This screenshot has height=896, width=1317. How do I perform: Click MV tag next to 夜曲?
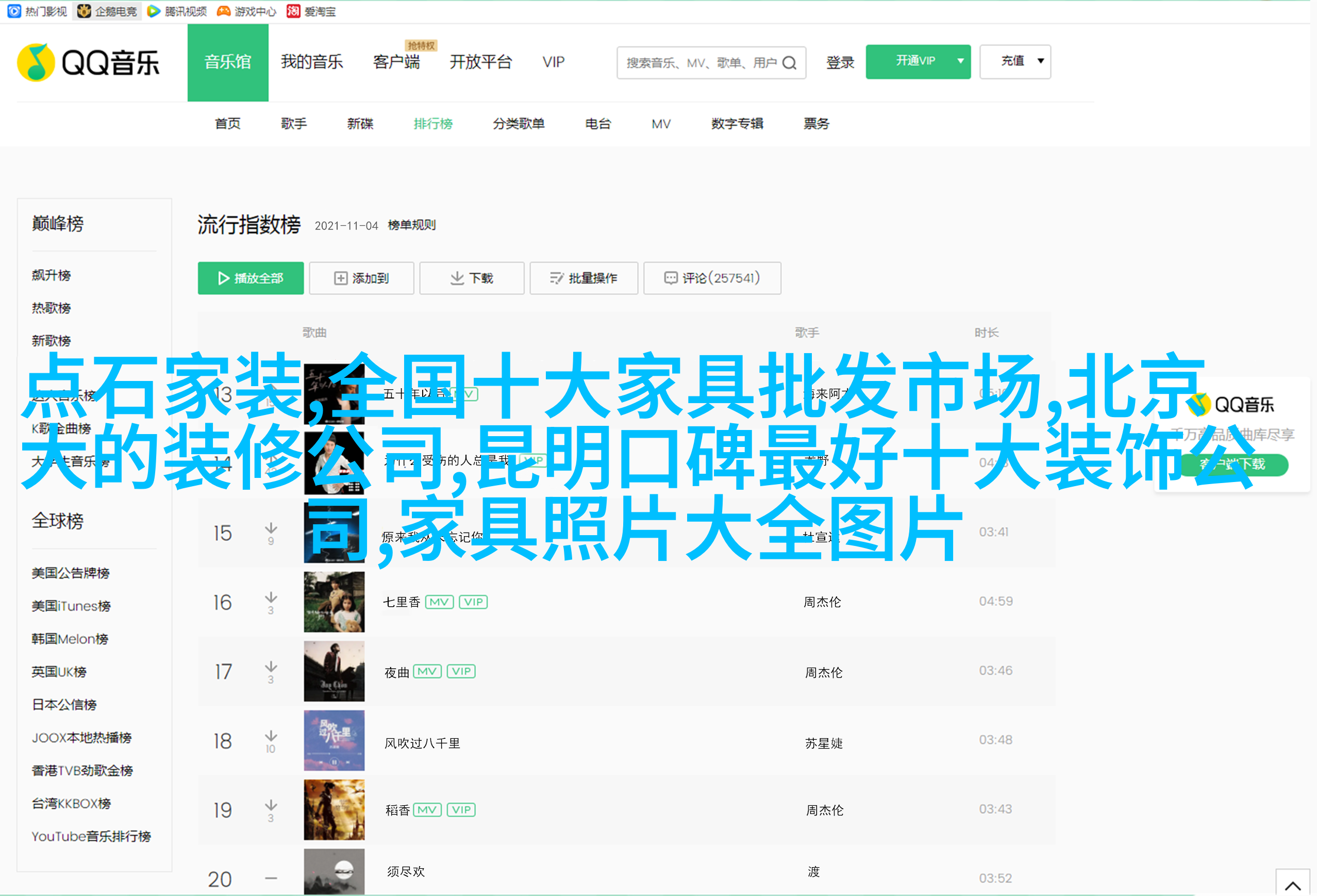tap(427, 672)
